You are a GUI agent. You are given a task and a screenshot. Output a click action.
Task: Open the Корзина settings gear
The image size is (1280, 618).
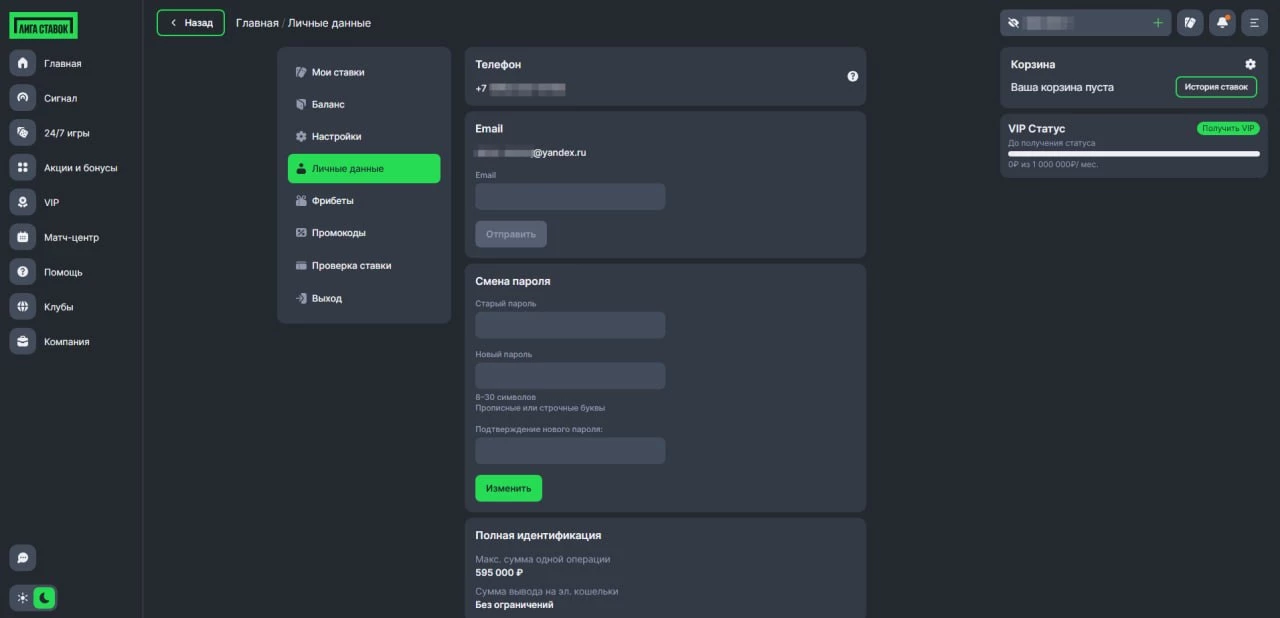coord(1250,64)
